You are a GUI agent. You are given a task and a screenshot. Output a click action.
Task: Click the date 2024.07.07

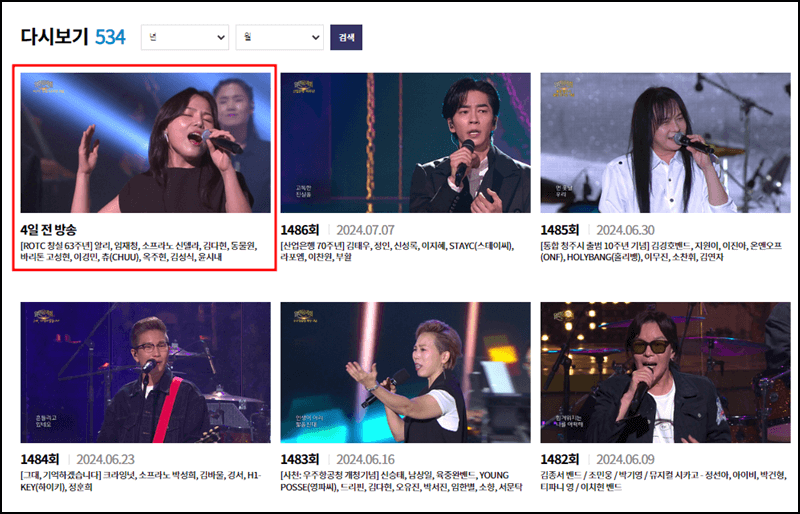(x=365, y=230)
